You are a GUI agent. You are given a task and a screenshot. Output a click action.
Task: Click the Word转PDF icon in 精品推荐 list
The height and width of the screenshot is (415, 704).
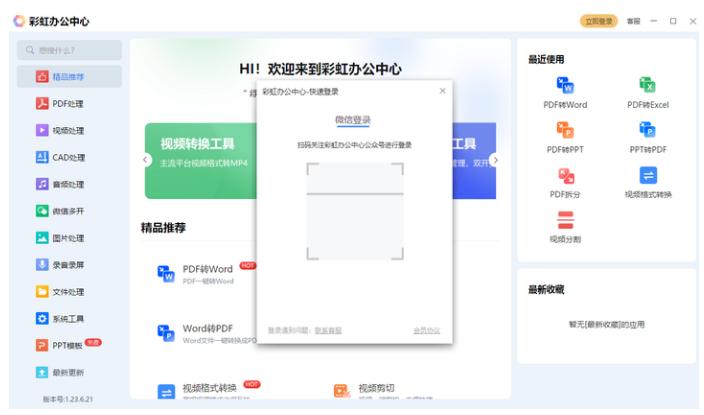point(166,333)
